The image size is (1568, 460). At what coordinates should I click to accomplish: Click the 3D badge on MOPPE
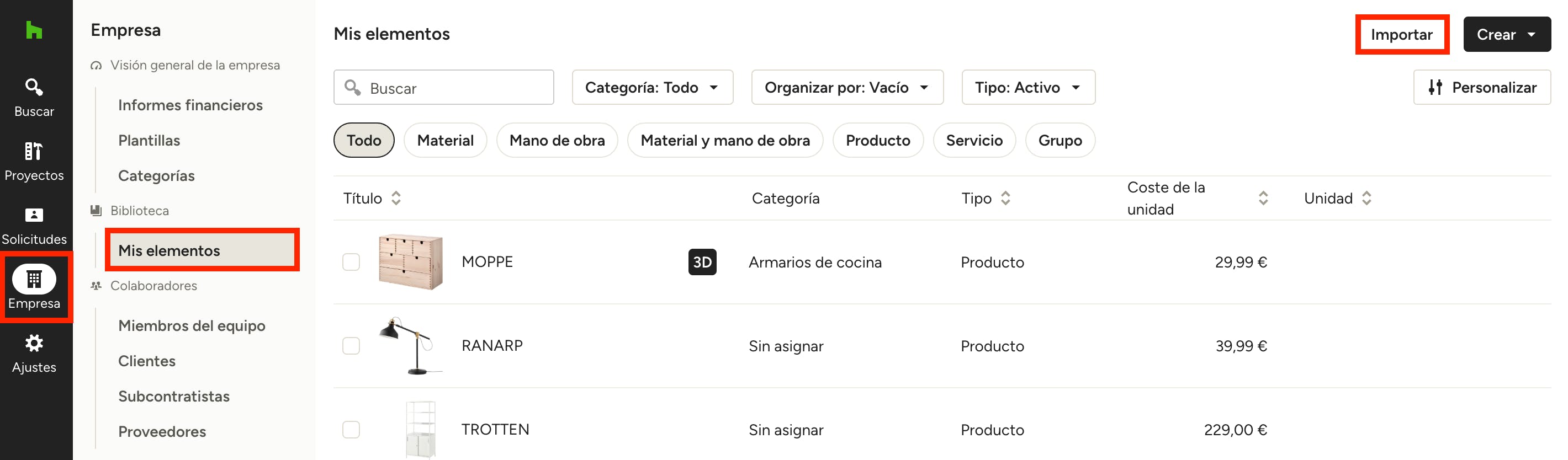coord(702,262)
